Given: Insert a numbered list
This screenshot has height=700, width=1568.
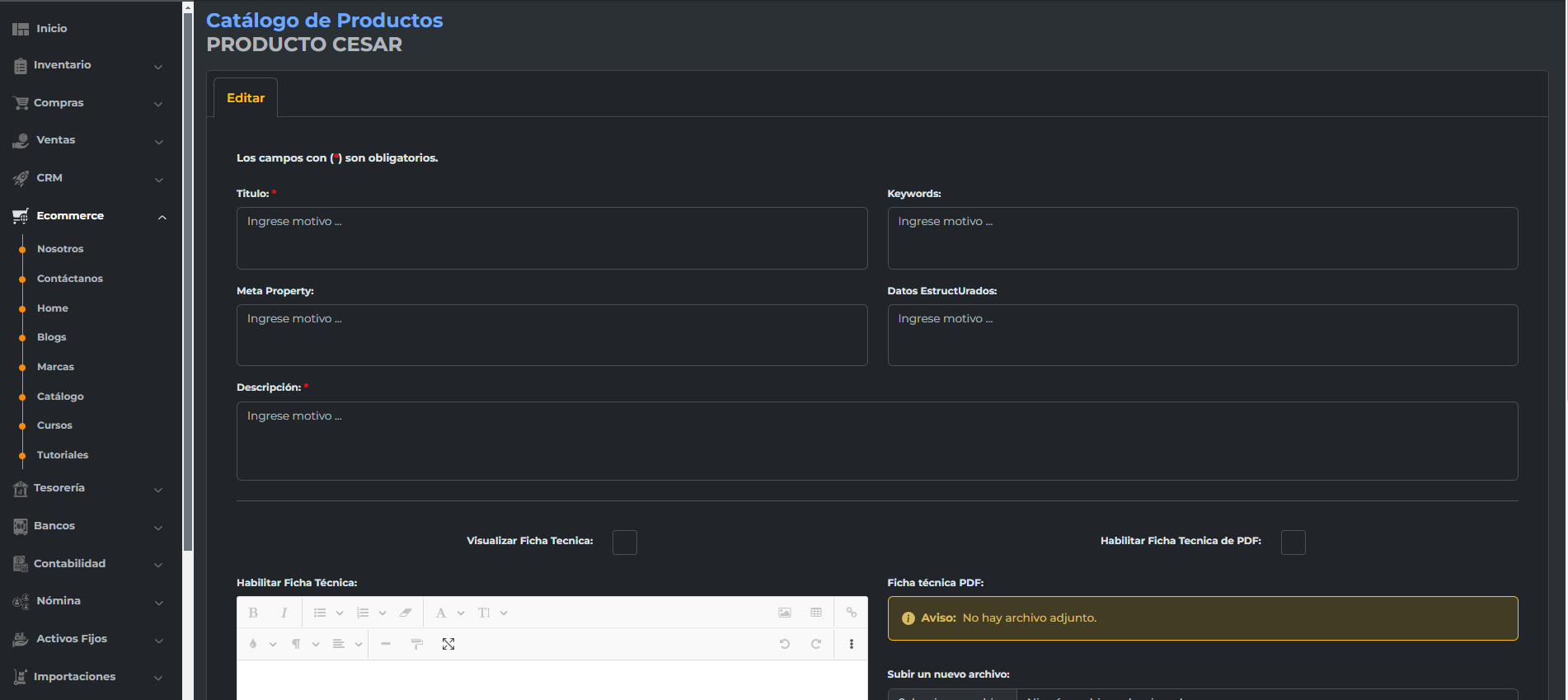Looking at the screenshot, I should point(363,613).
